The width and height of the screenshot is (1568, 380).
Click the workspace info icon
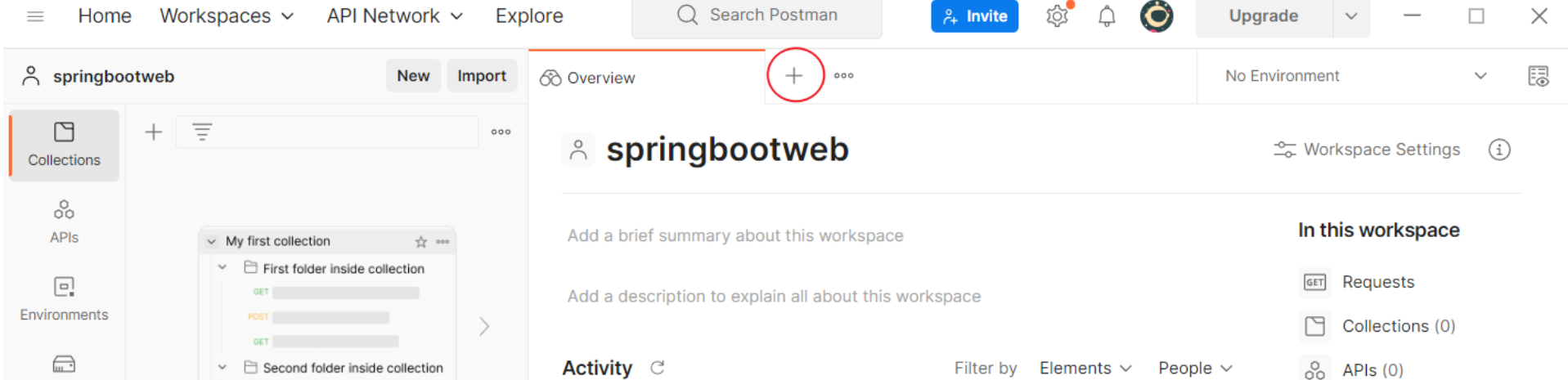pyautogui.click(x=1499, y=150)
